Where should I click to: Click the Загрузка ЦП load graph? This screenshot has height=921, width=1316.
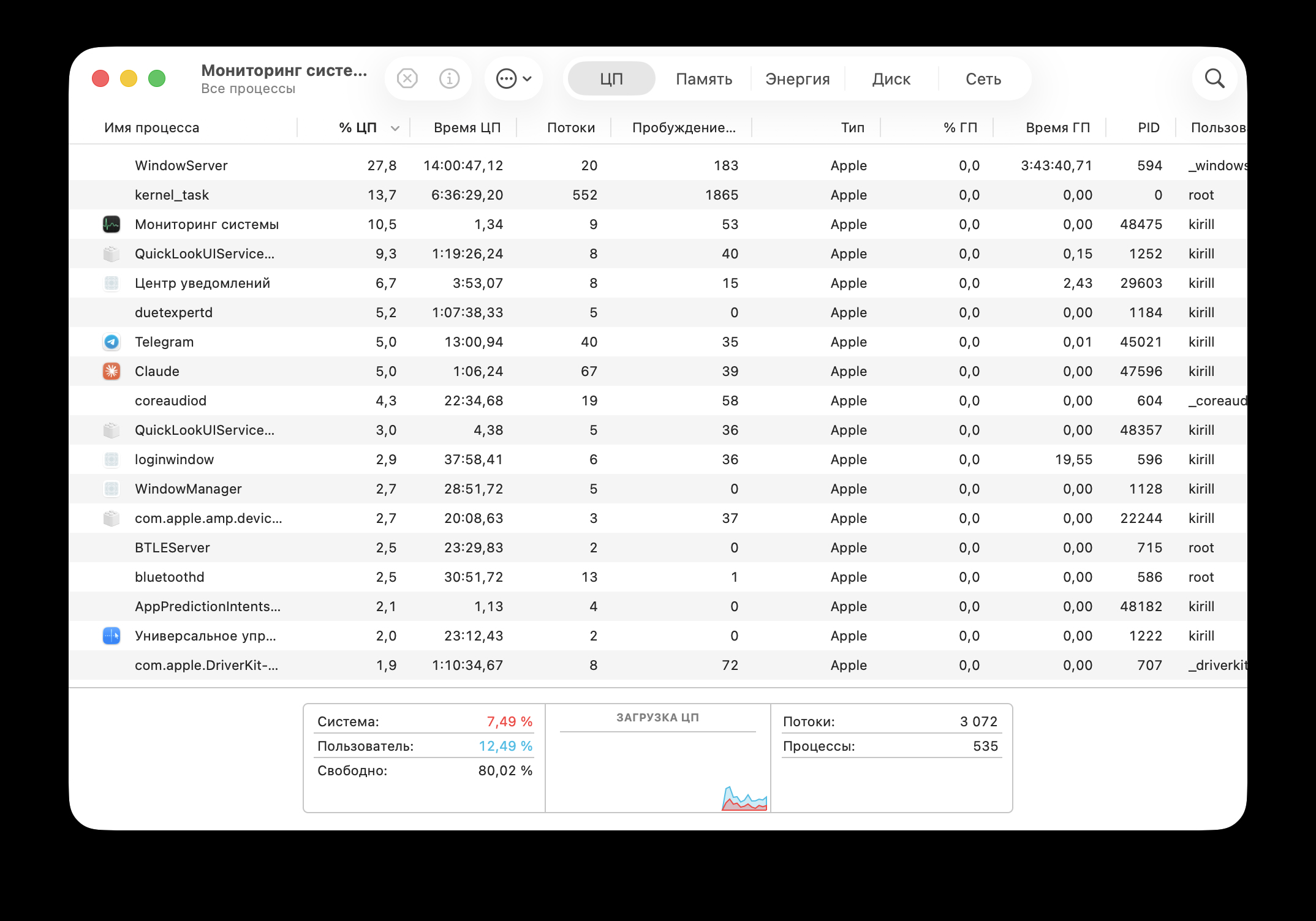point(657,772)
